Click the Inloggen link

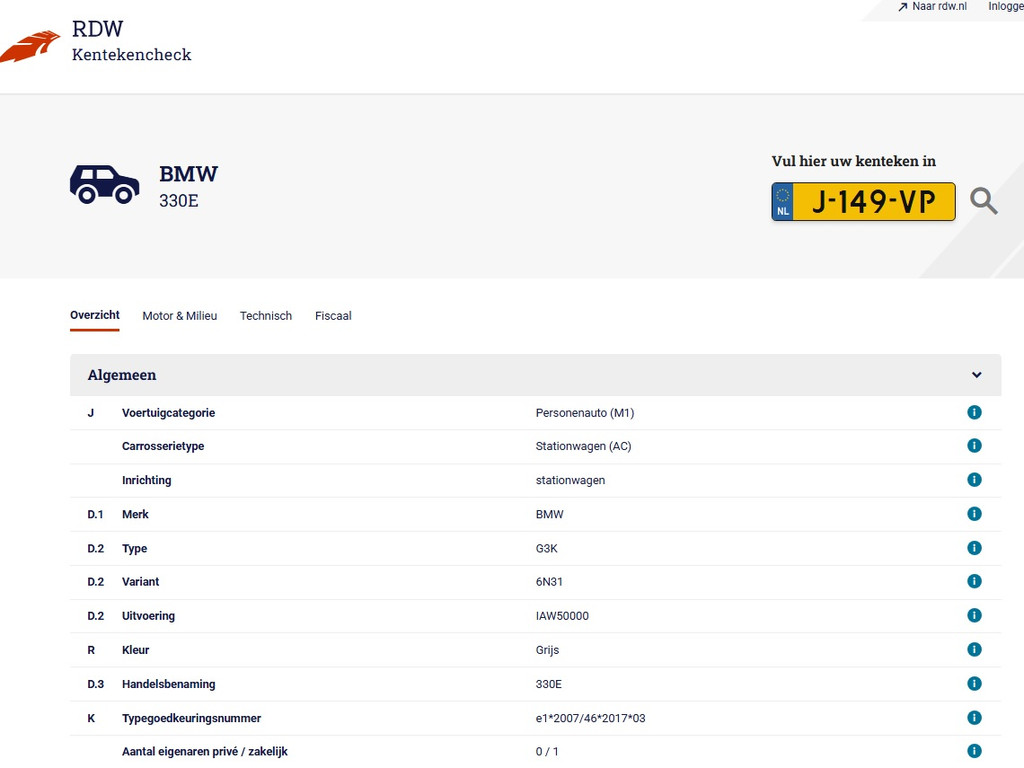click(x=1005, y=7)
